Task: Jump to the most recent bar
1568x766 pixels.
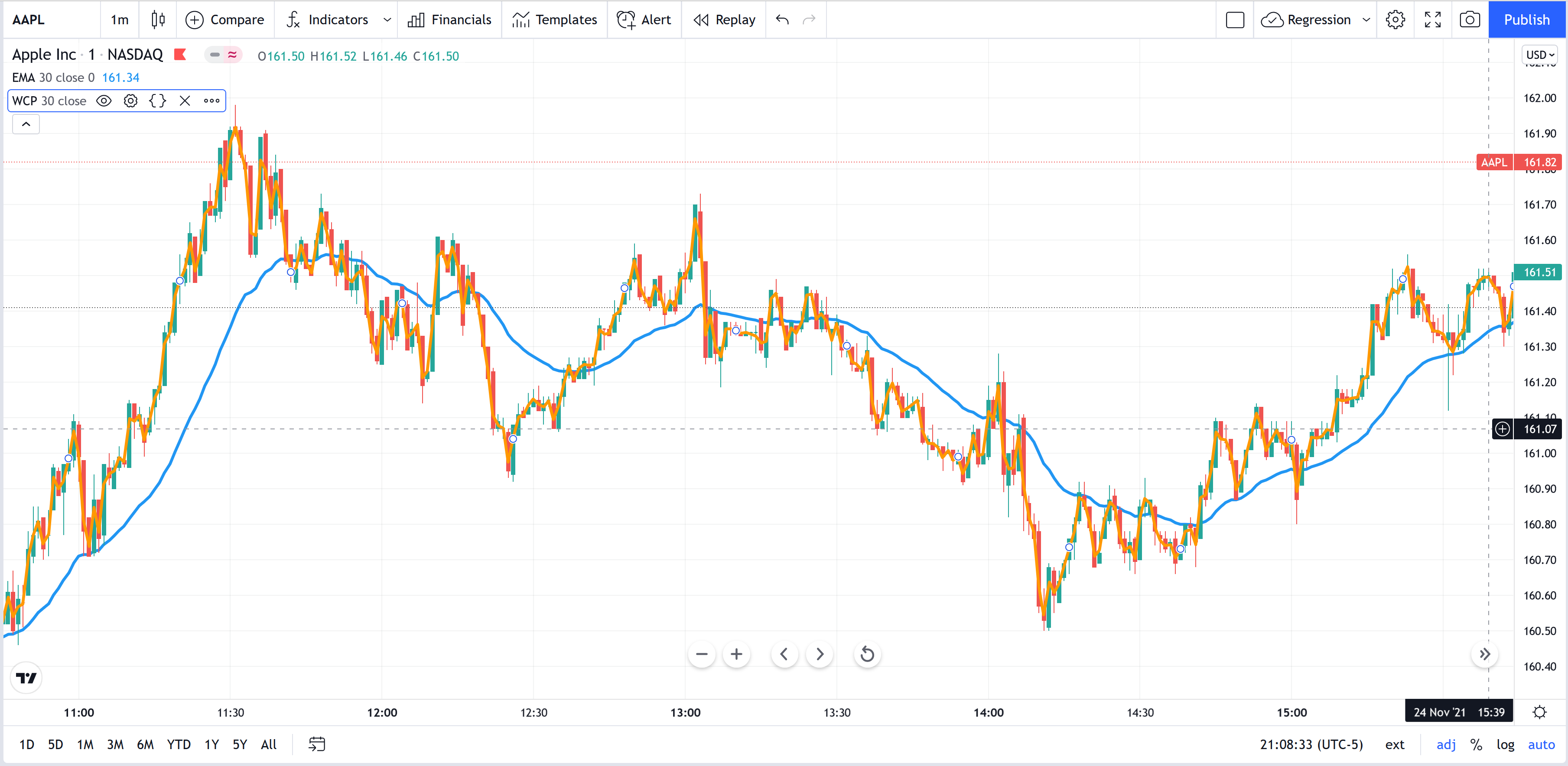Action: click(x=1485, y=655)
